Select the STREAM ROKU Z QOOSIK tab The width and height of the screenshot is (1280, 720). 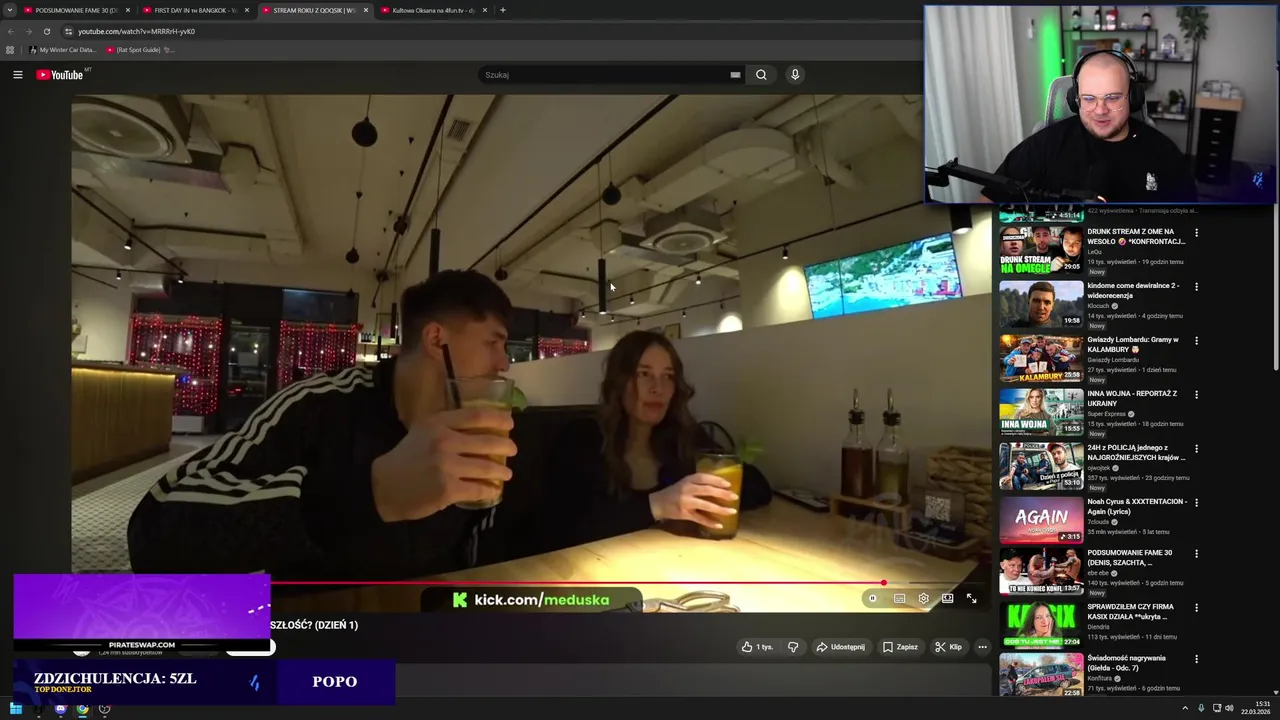point(313,10)
